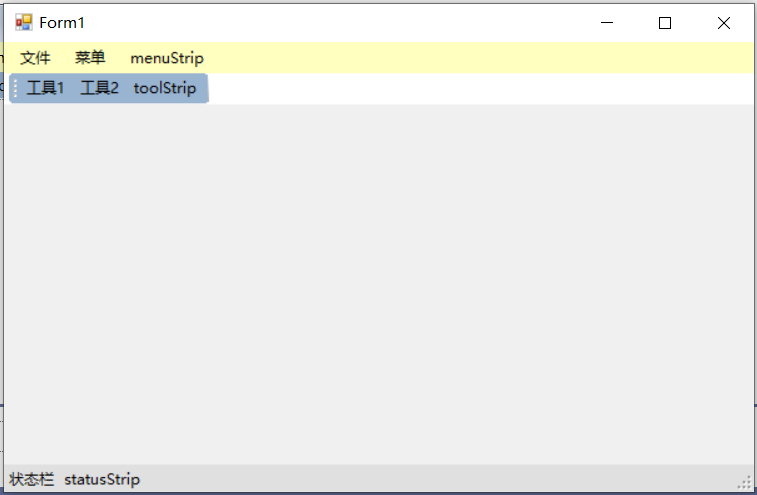Image resolution: width=757 pixels, height=495 pixels.
Task: Click the statusStrip status bar text
Action: coord(102,480)
